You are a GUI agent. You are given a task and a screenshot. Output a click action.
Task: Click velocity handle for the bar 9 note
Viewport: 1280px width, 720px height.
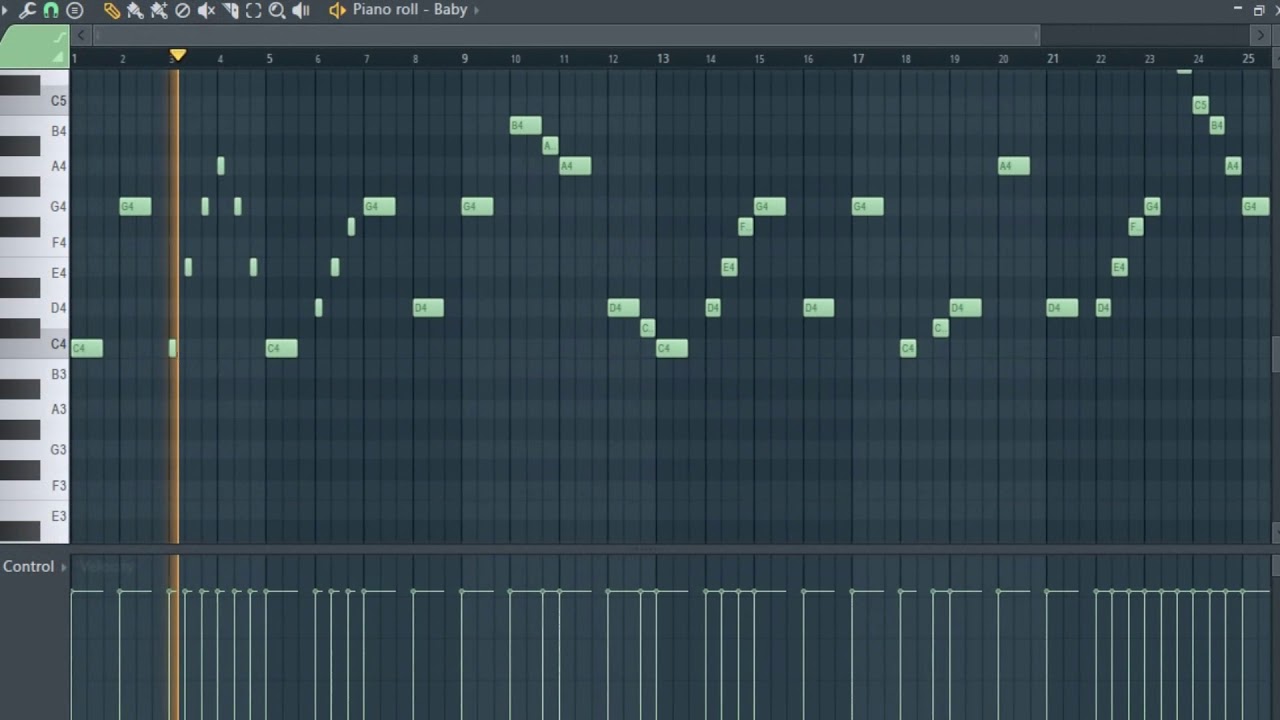point(462,592)
